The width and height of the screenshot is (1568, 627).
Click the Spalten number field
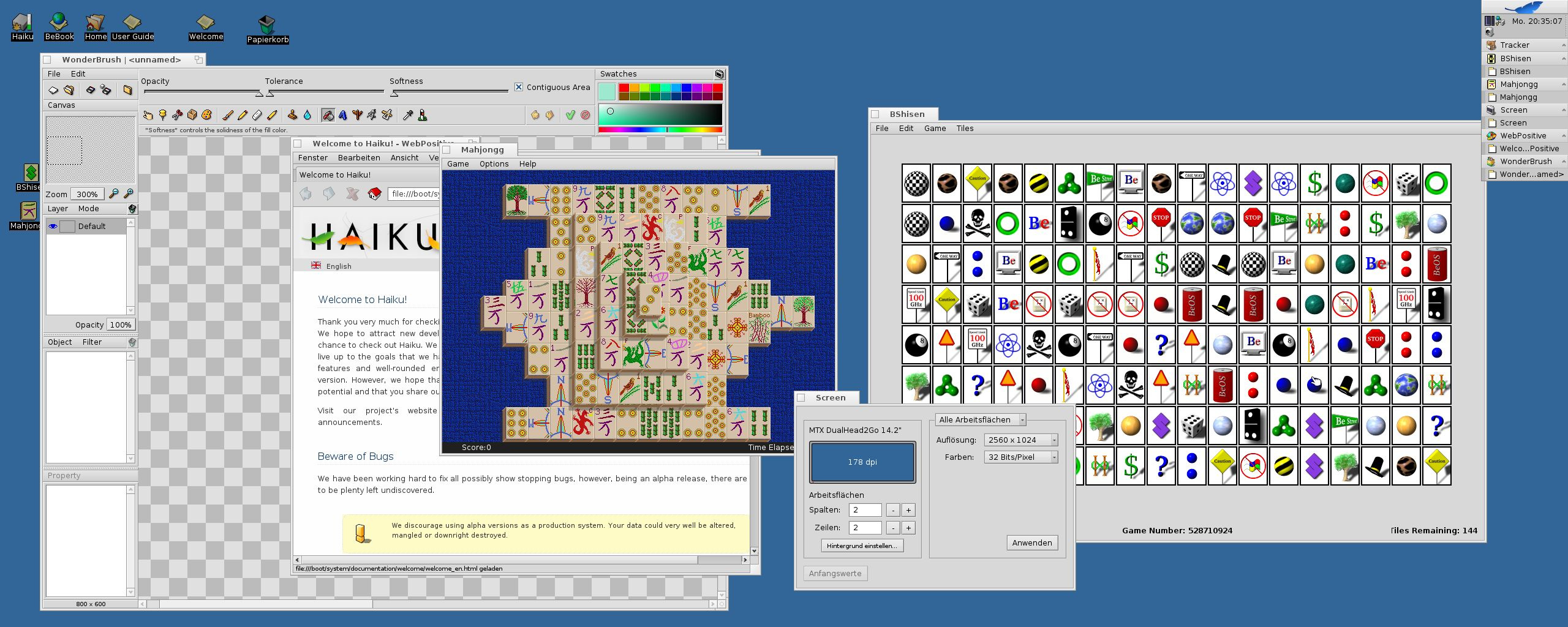coord(865,509)
